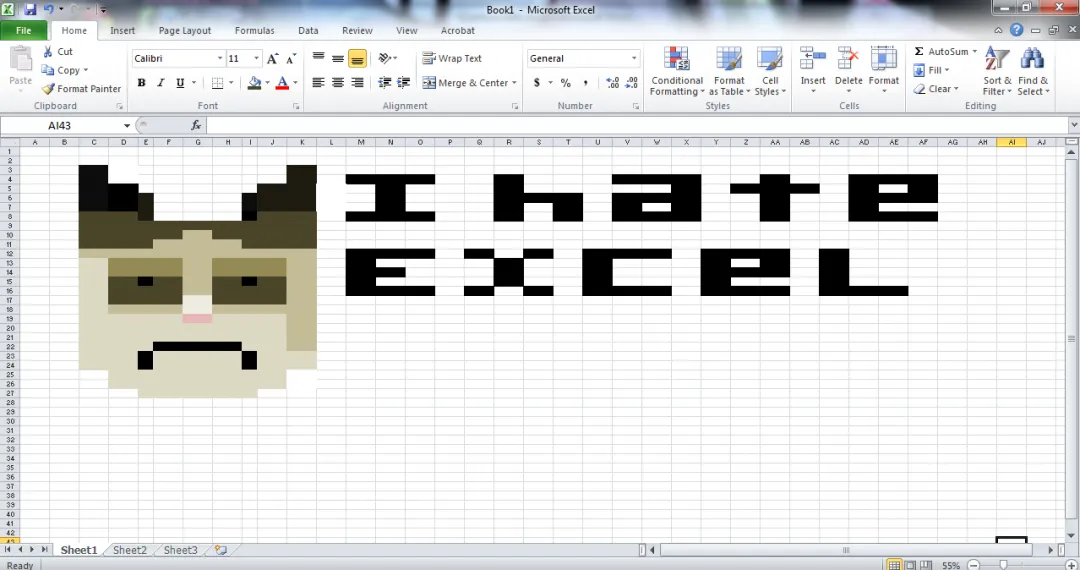Align text to top
The height and width of the screenshot is (570, 1080).
click(x=318, y=59)
